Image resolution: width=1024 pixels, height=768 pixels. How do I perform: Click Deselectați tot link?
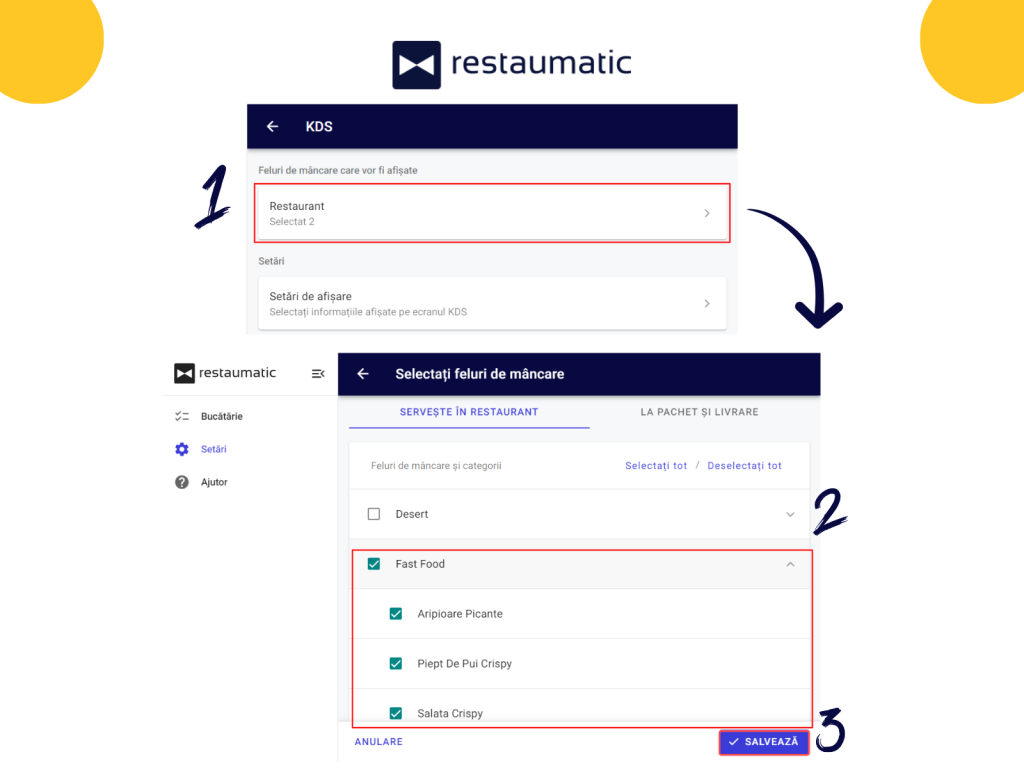tap(744, 466)
